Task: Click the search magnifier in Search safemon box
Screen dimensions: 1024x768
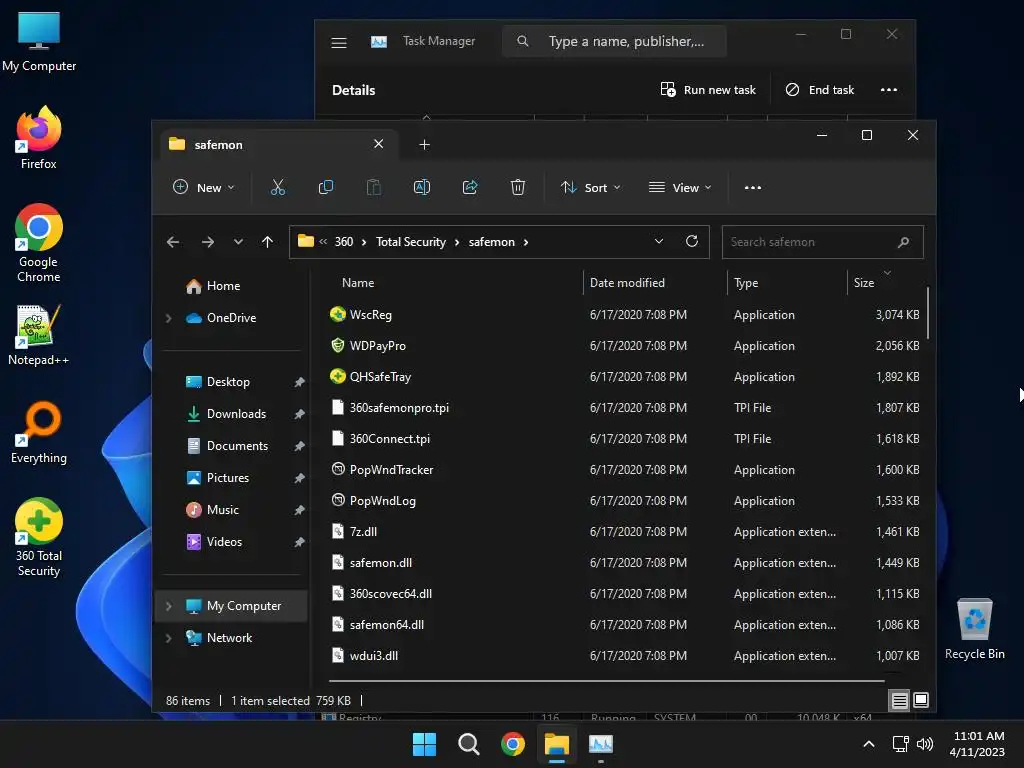Action: 903,242
